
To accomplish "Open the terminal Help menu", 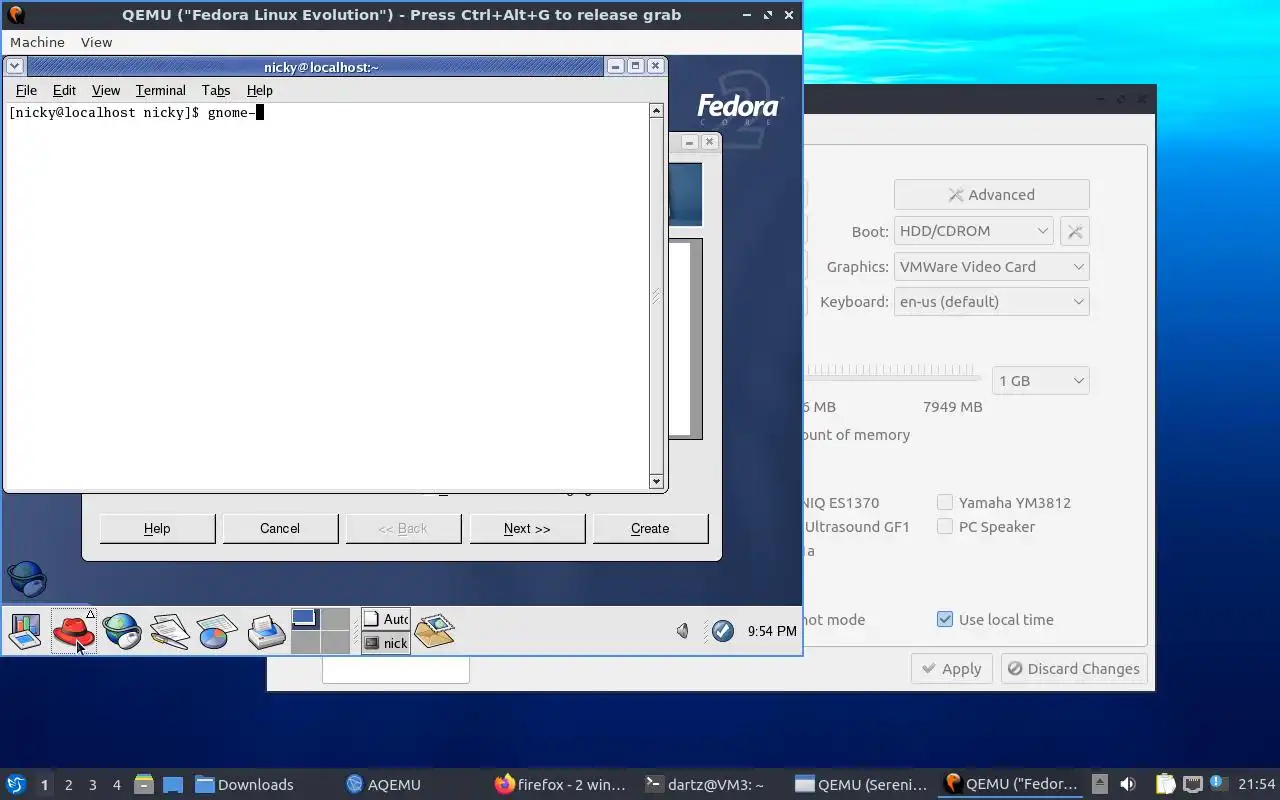I will click(x=259, y=90).
